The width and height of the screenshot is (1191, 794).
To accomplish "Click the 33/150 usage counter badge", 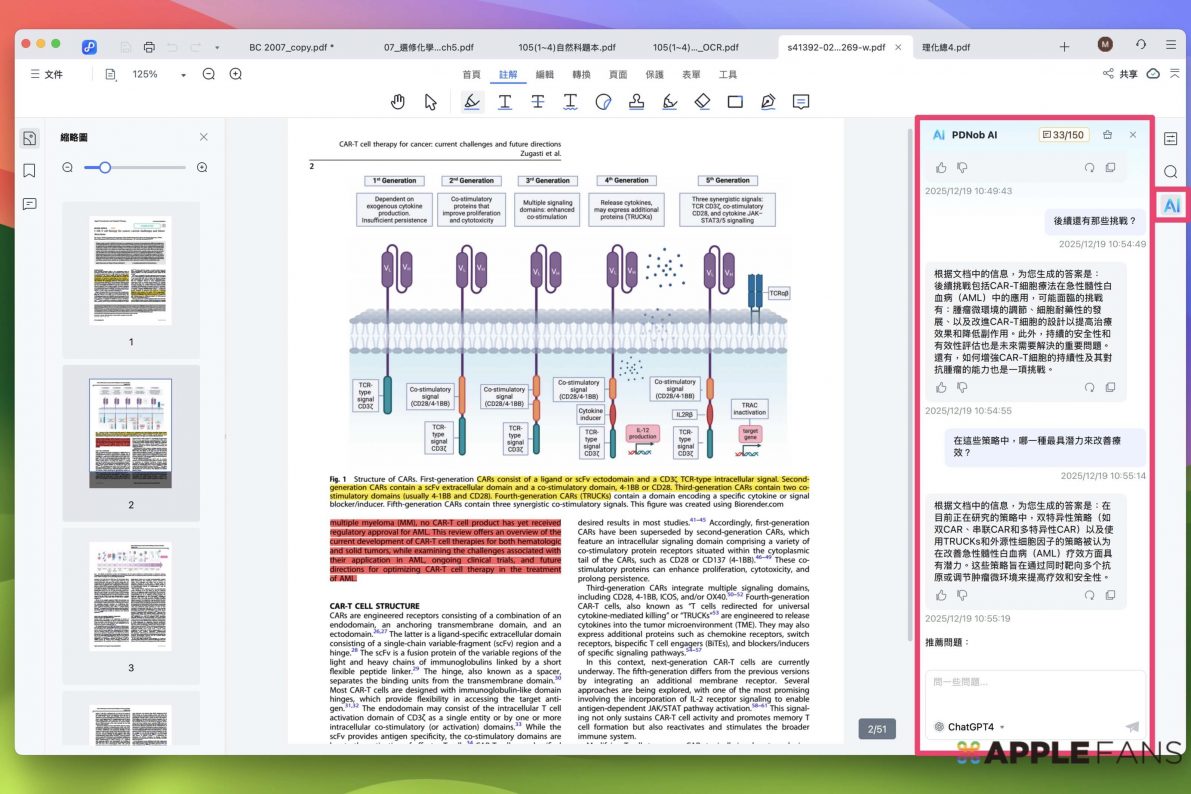I will [x=1063, y=135].
